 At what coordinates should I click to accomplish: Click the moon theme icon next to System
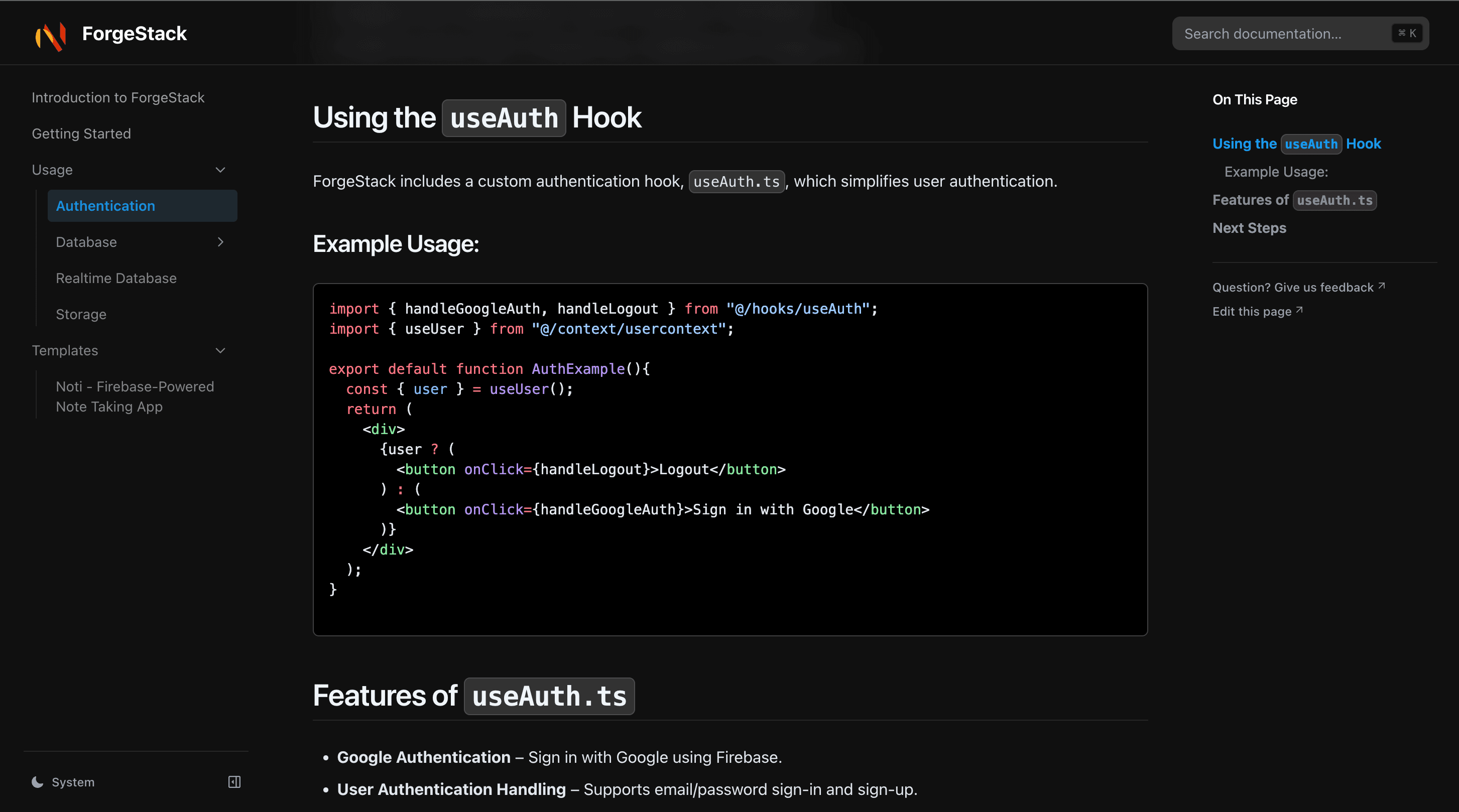[36, 781]
